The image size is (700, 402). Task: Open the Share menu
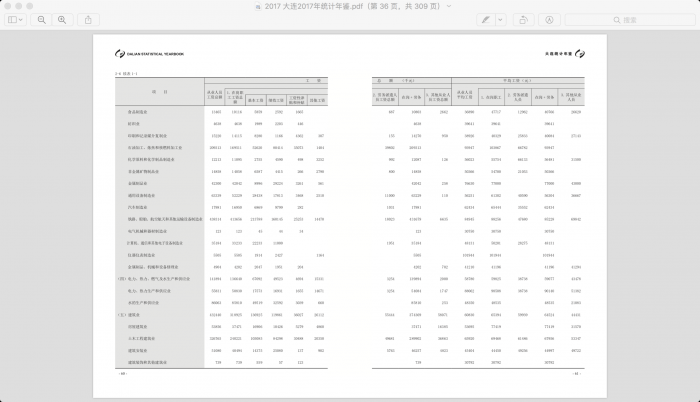coord(88,19)
